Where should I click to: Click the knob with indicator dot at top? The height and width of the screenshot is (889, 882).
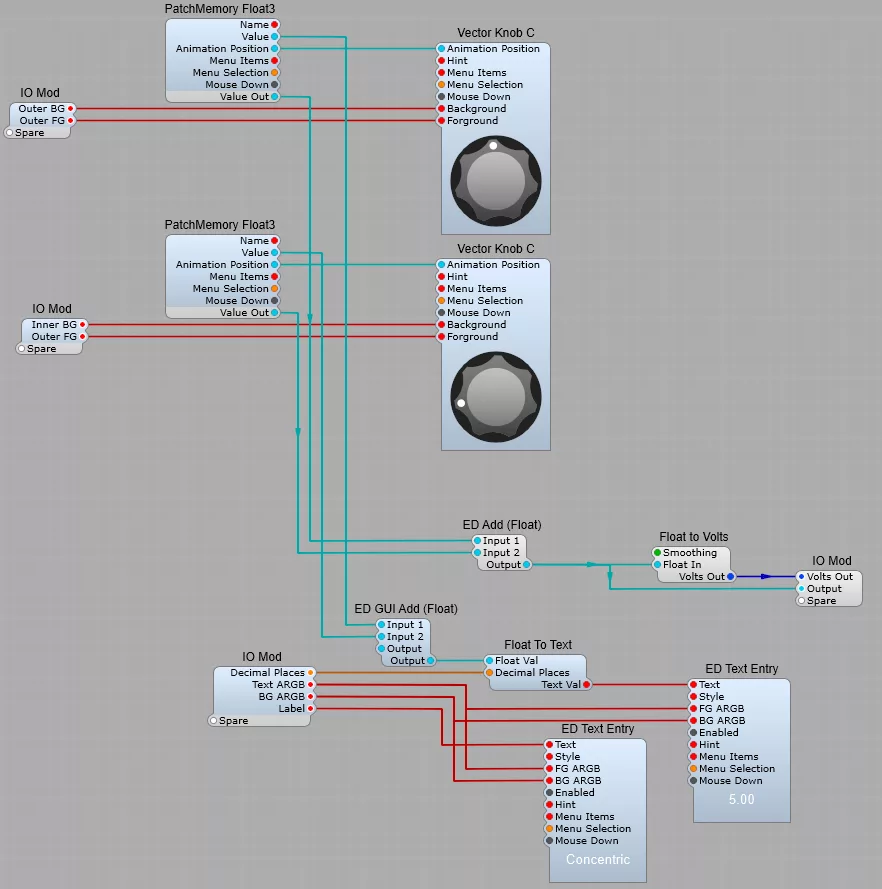tap(496, 181)
